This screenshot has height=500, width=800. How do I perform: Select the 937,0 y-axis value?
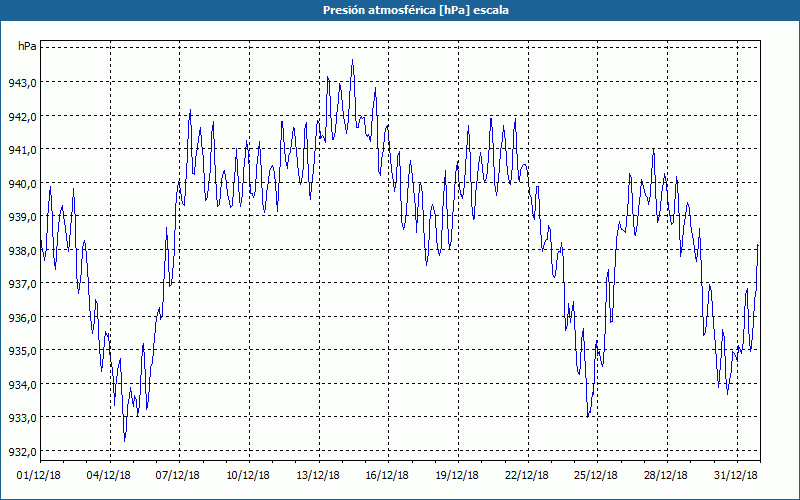click(22, 284)
